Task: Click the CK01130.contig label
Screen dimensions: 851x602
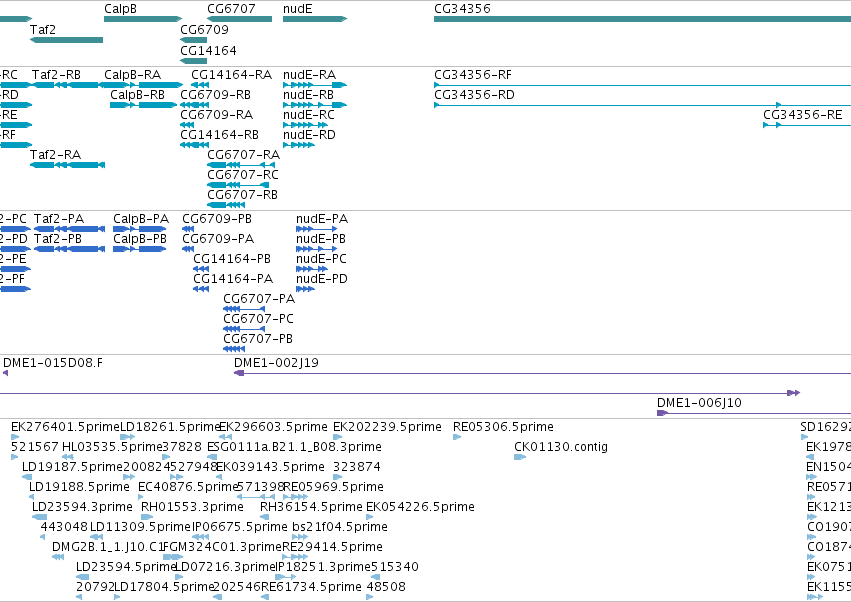Action: pyautogui.click(x=561, y=447)
